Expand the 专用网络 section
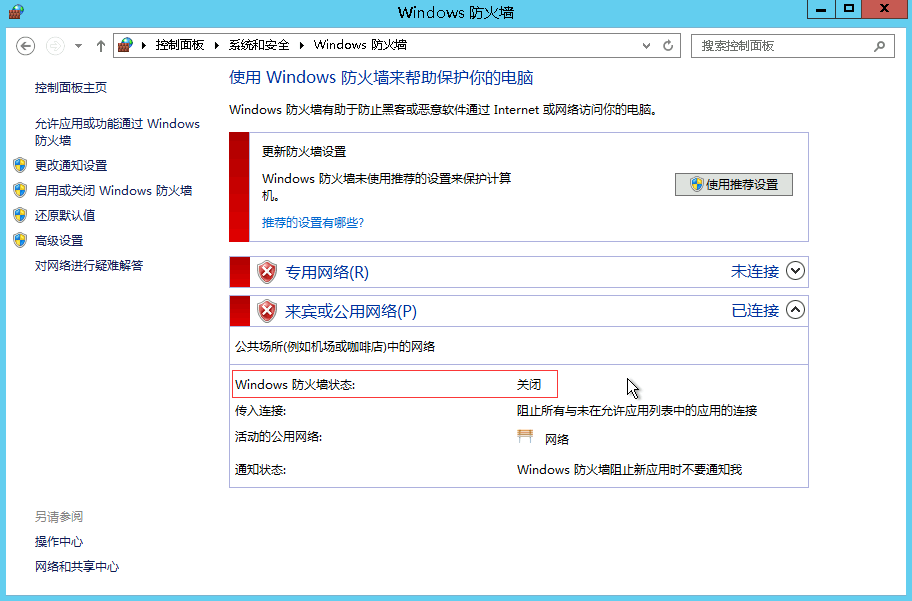The image size is (912, 601). (795, 271)
